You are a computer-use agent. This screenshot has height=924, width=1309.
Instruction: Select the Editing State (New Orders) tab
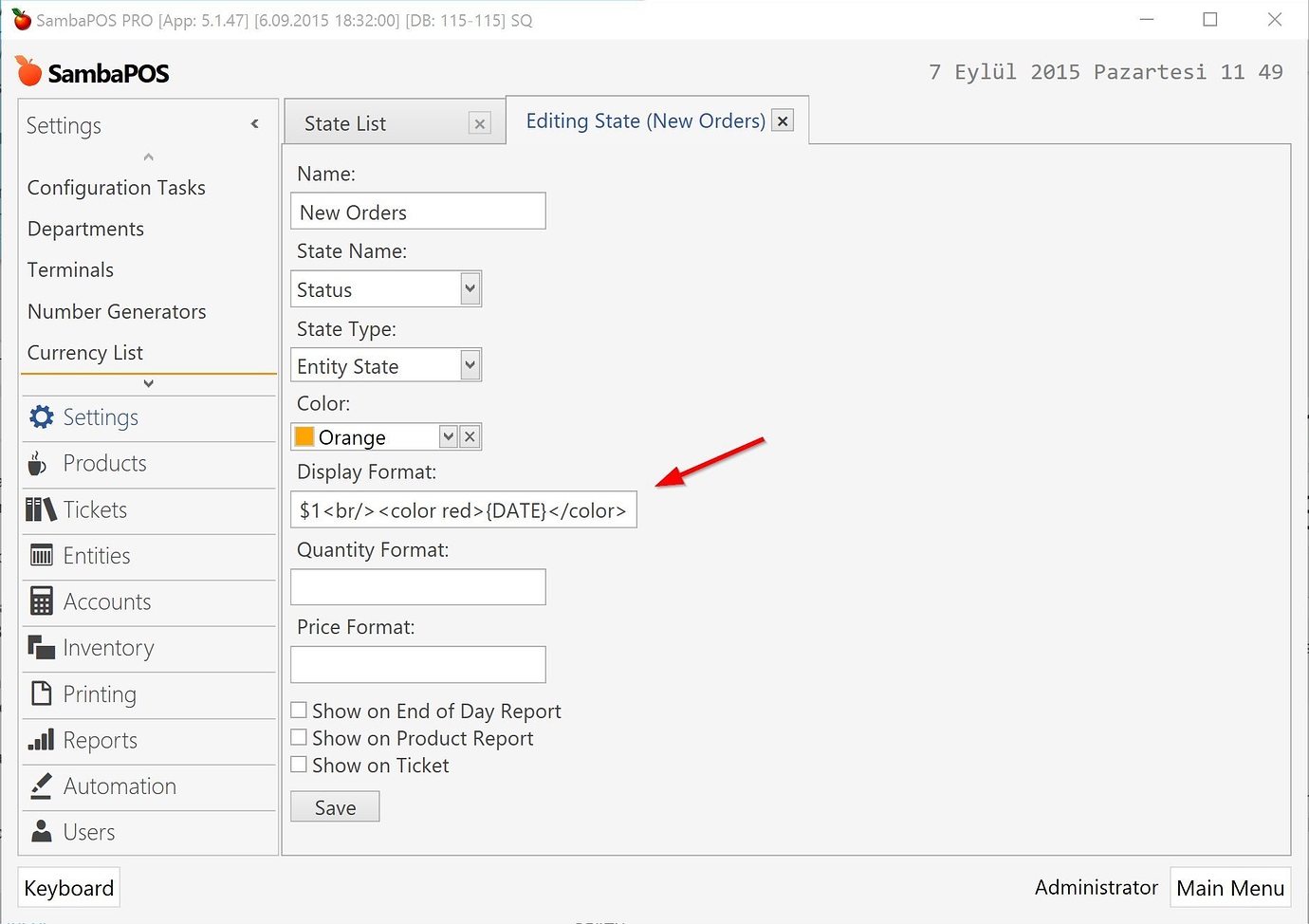click(643, 120)
